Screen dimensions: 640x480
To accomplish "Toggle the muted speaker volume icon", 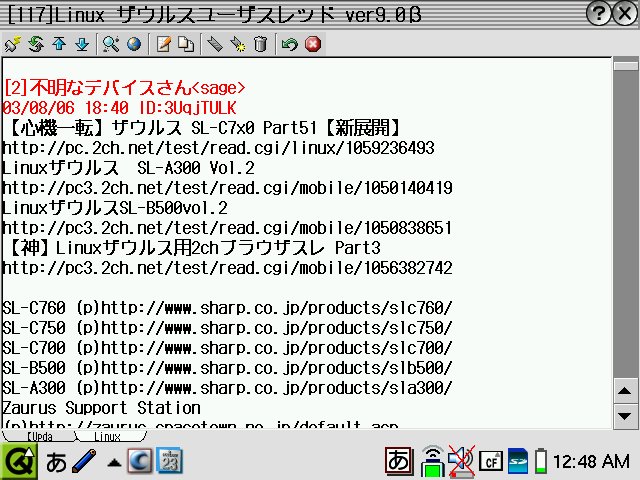I will click(461, 461).
